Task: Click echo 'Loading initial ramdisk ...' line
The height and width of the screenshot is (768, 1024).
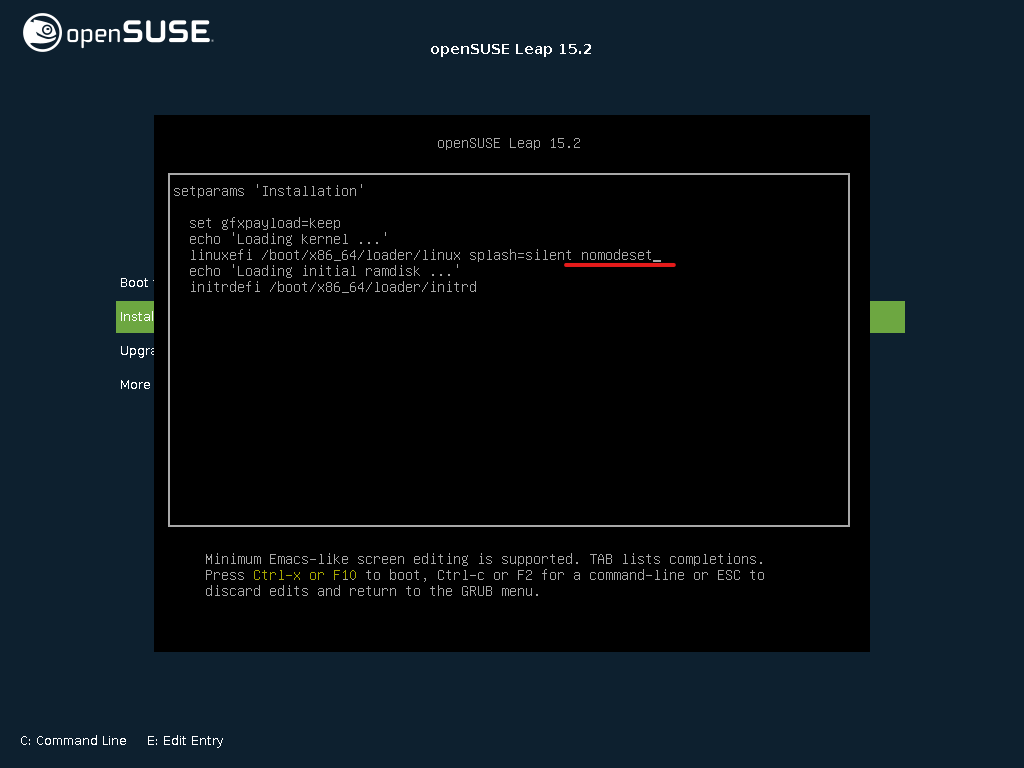Action: (x=325, y=271)
